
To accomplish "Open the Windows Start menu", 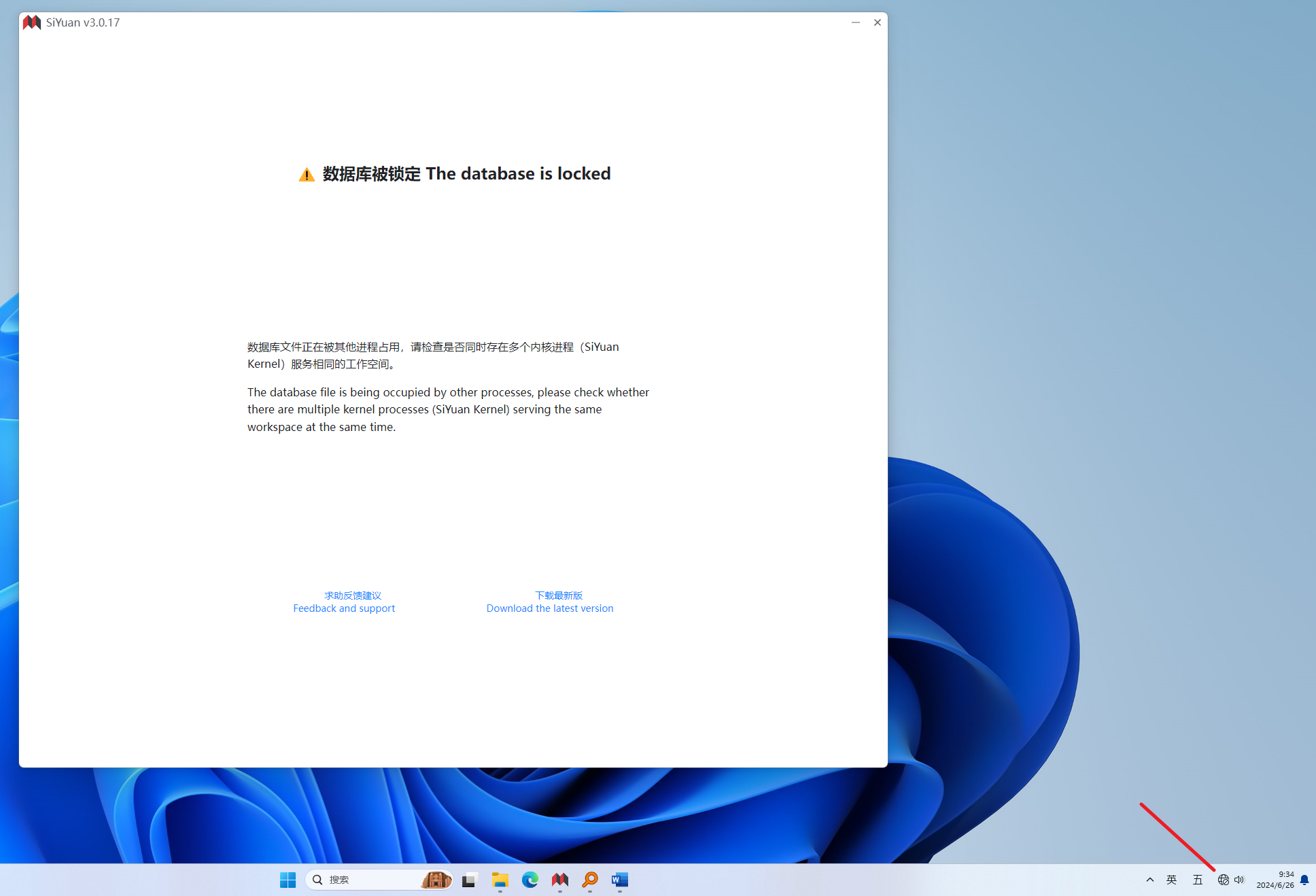I will (x=288, y=880).
